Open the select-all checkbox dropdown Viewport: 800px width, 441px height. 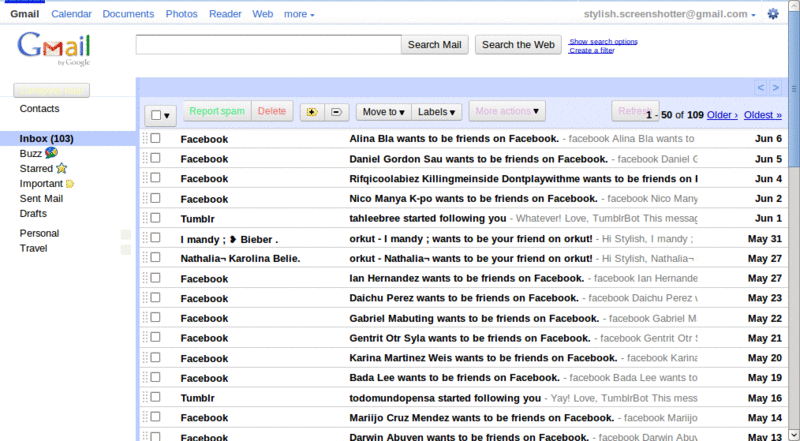(161, 115)
